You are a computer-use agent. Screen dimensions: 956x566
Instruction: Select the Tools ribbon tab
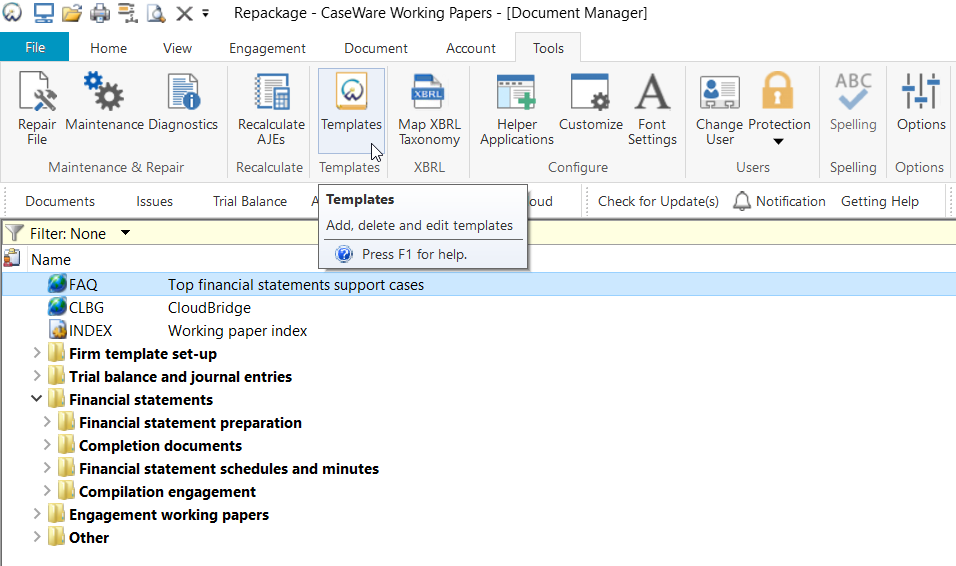(548, 48)
